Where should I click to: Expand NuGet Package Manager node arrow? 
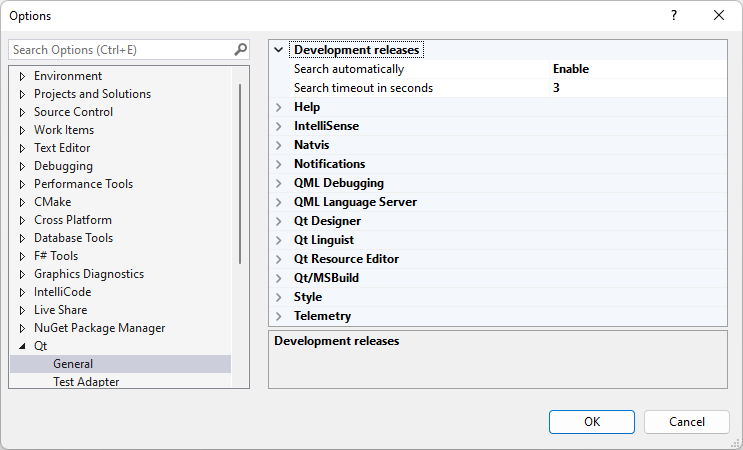tap(22, 328)
